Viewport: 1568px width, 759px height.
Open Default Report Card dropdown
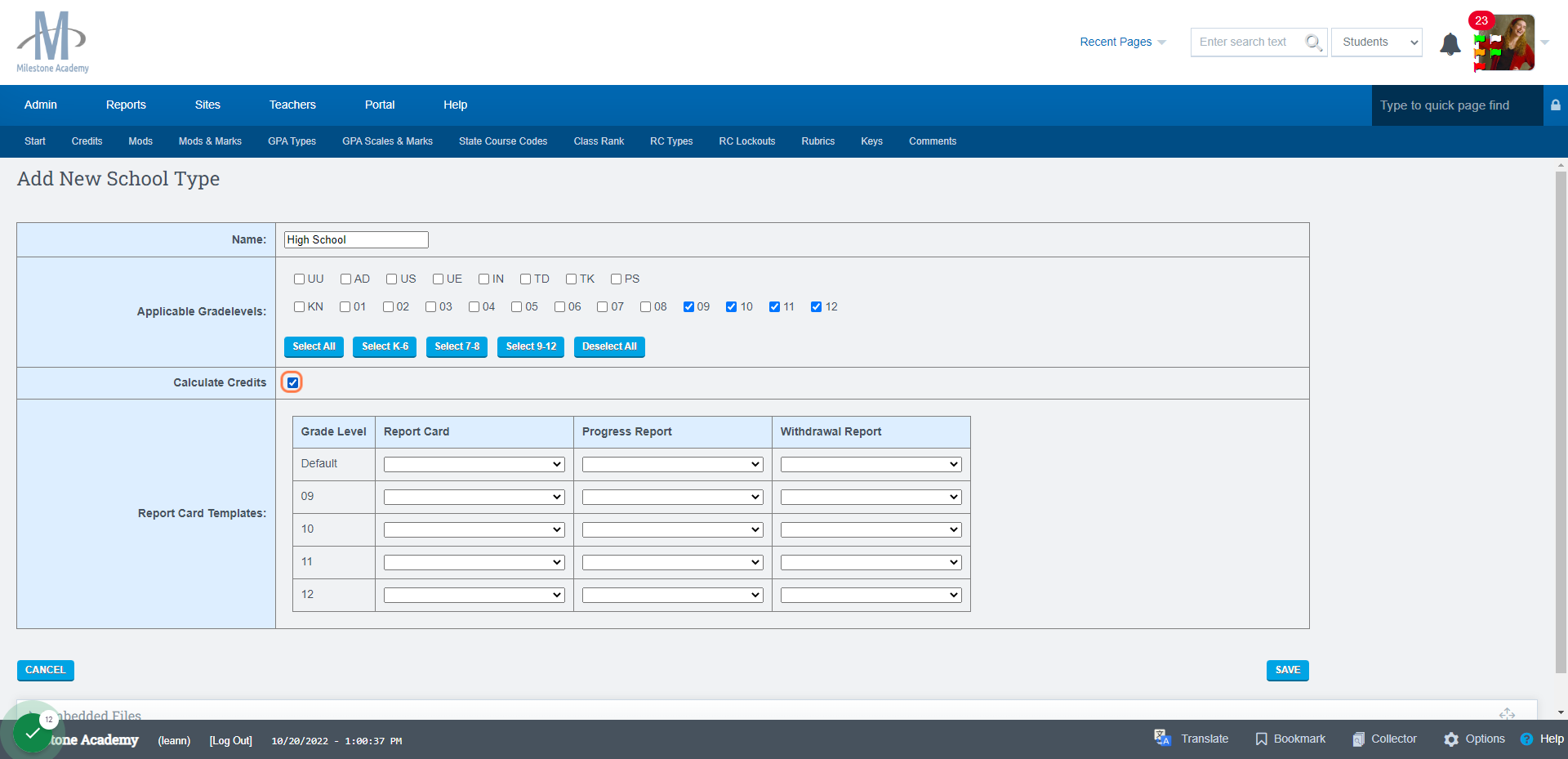(474, 464)
